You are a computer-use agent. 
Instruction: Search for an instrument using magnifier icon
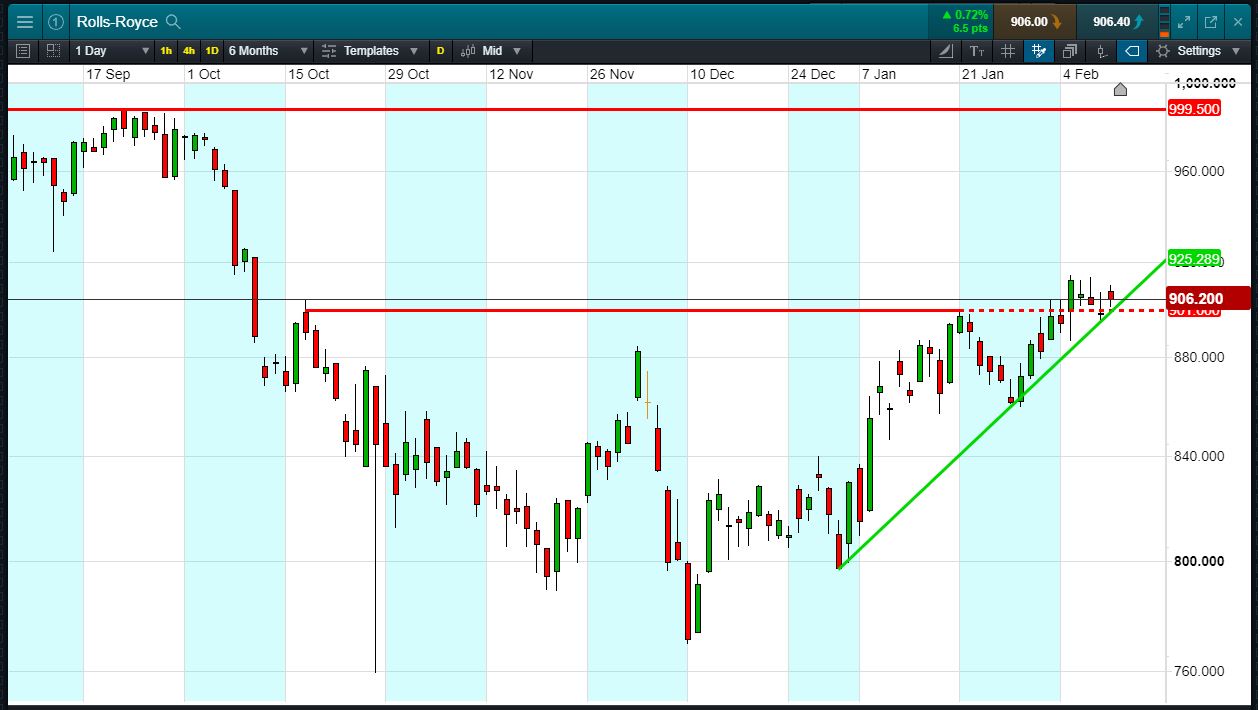coord(174,21)
